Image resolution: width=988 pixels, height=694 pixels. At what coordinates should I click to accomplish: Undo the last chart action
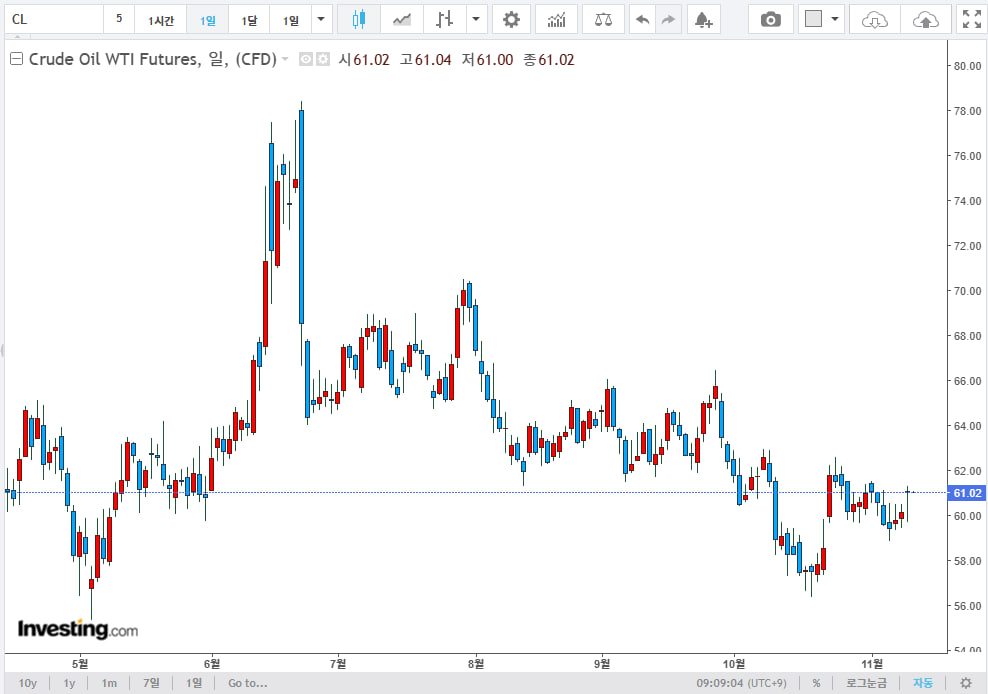pyautogui.click(x=642, y=19)
